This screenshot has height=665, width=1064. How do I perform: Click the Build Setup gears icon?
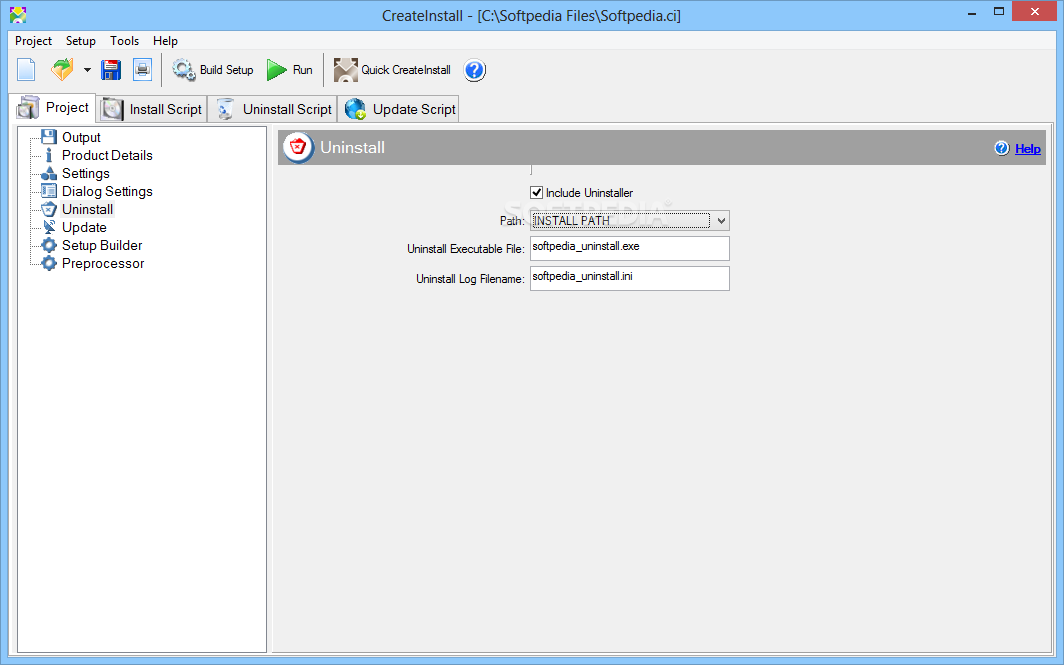point(183,69)
